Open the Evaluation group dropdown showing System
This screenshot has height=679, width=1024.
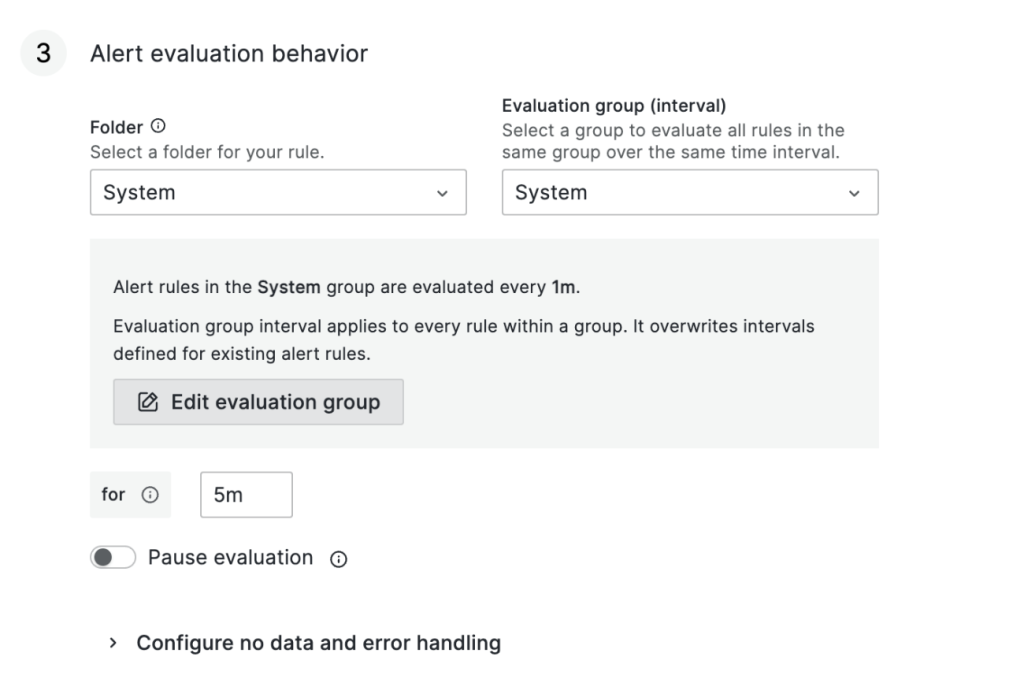pos(680,193)
